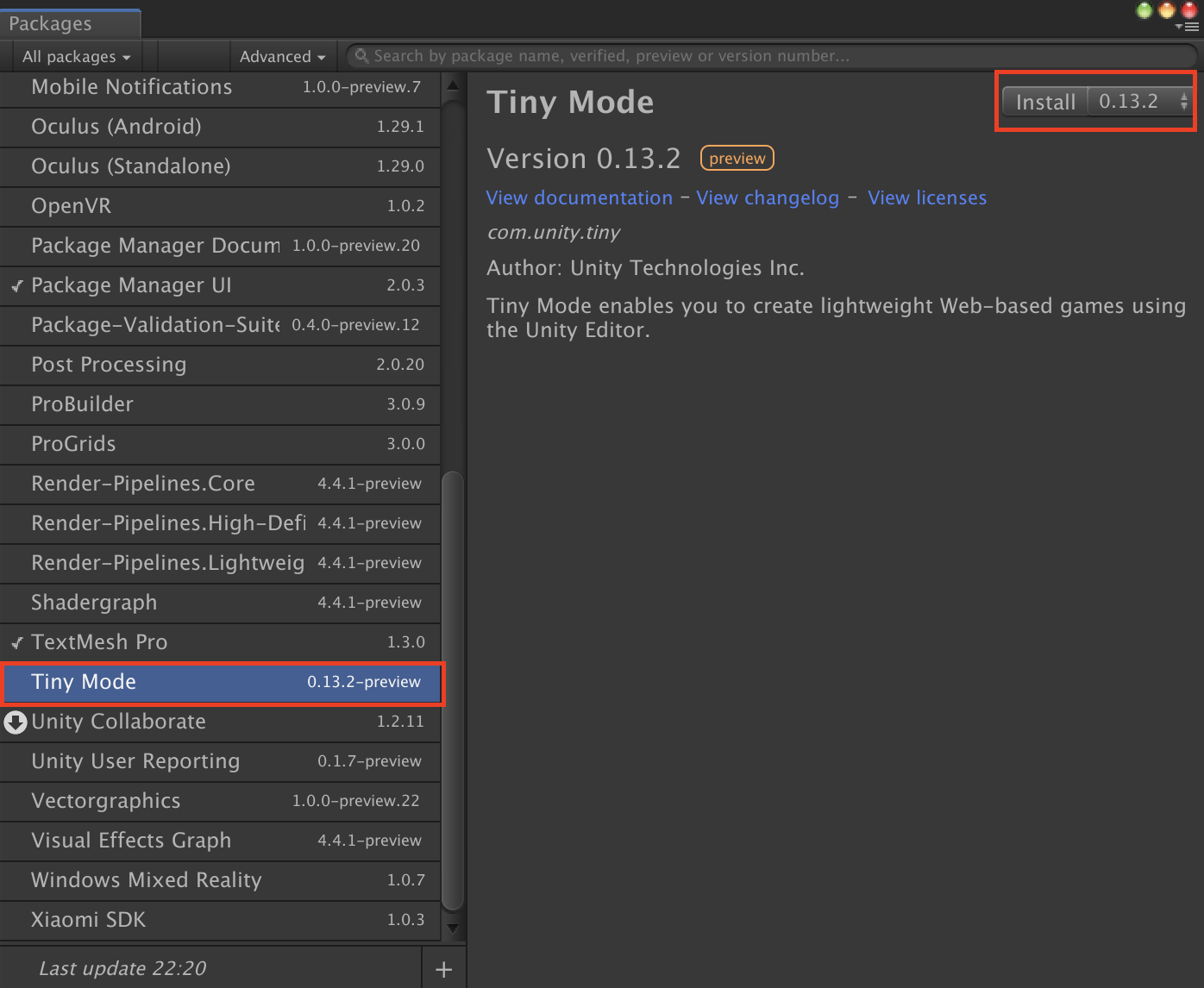Select the Render-Pipelines.High-Definition package
The height and width of the screenshot is (988, 1204).
click(x=220, y=523)
